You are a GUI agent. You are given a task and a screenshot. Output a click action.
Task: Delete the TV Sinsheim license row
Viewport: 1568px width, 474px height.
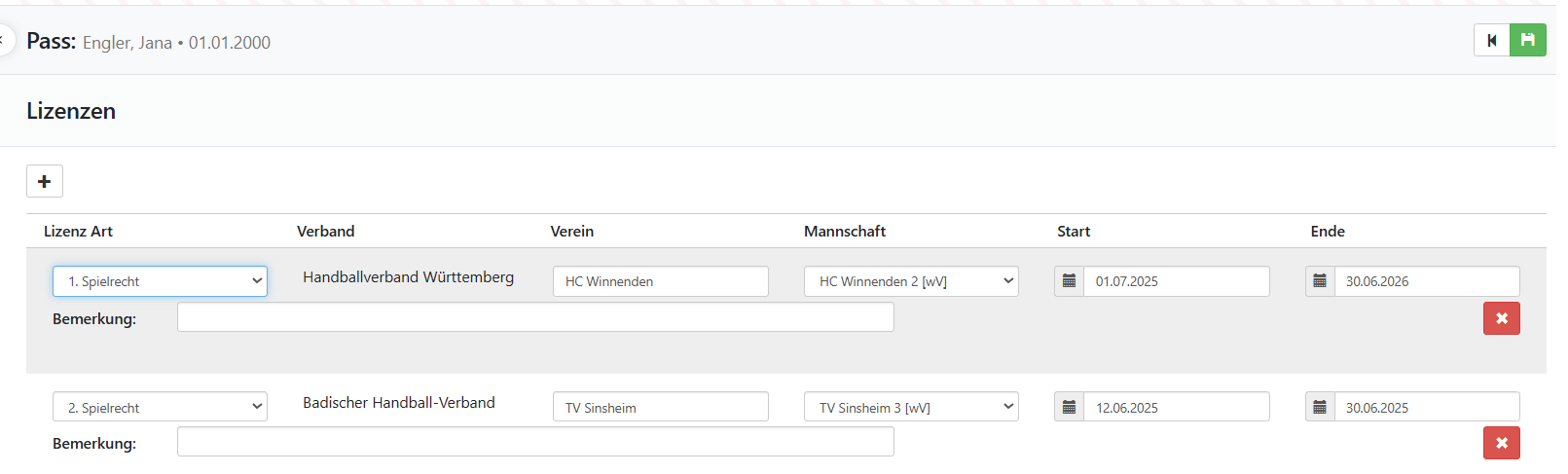pos(1501,443)
